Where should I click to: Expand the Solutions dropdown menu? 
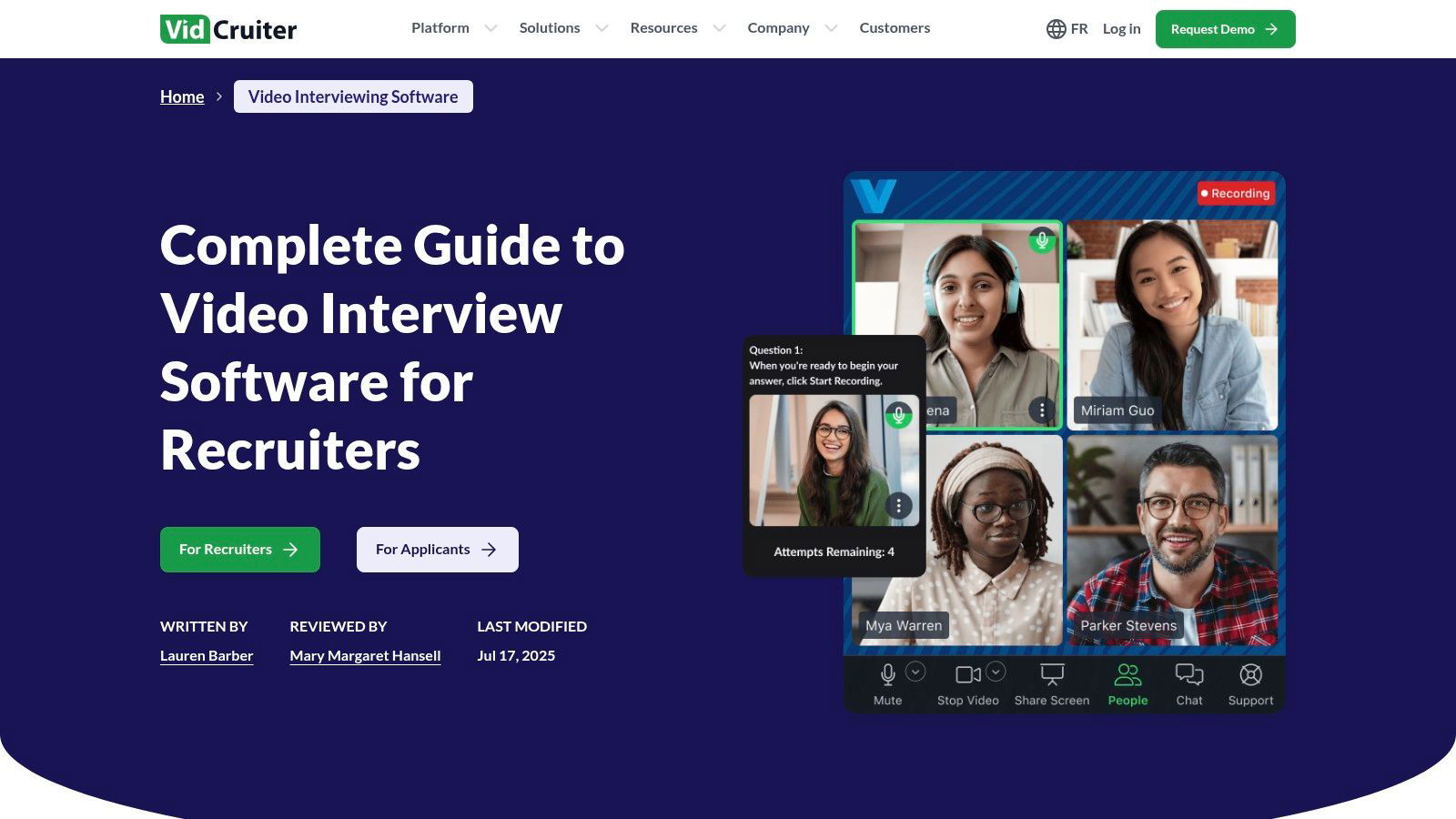click(562, 28)
